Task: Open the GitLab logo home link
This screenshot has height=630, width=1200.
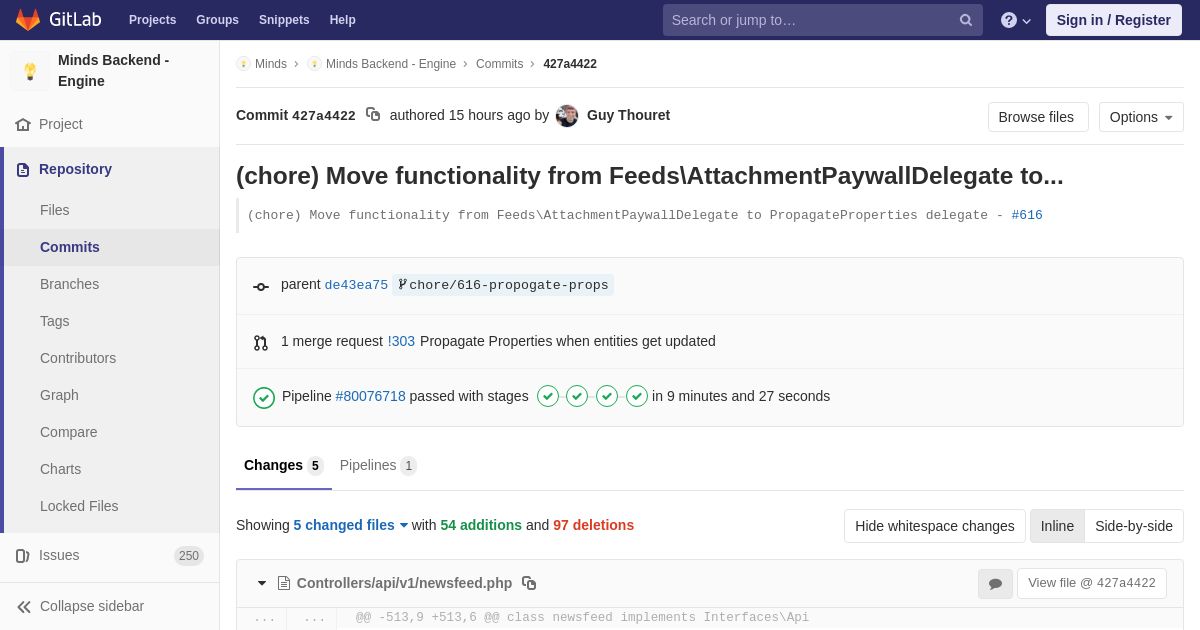Action: tap(59, 20)
